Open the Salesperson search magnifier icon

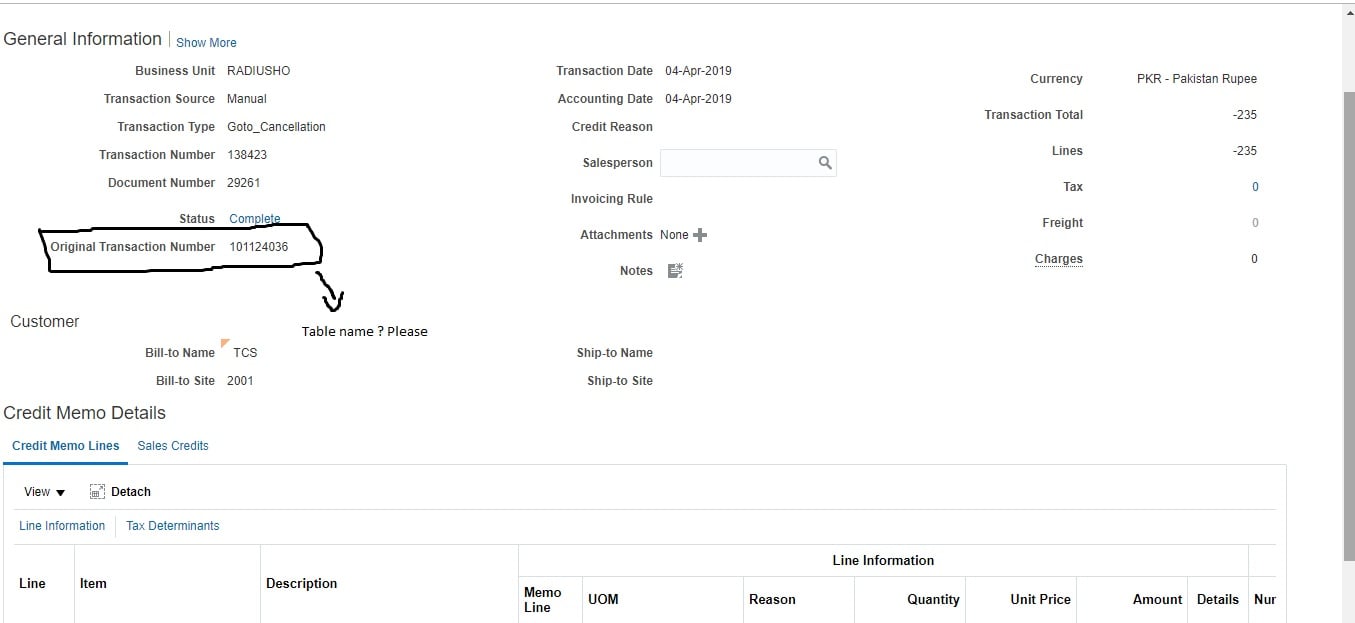(826, 162)
